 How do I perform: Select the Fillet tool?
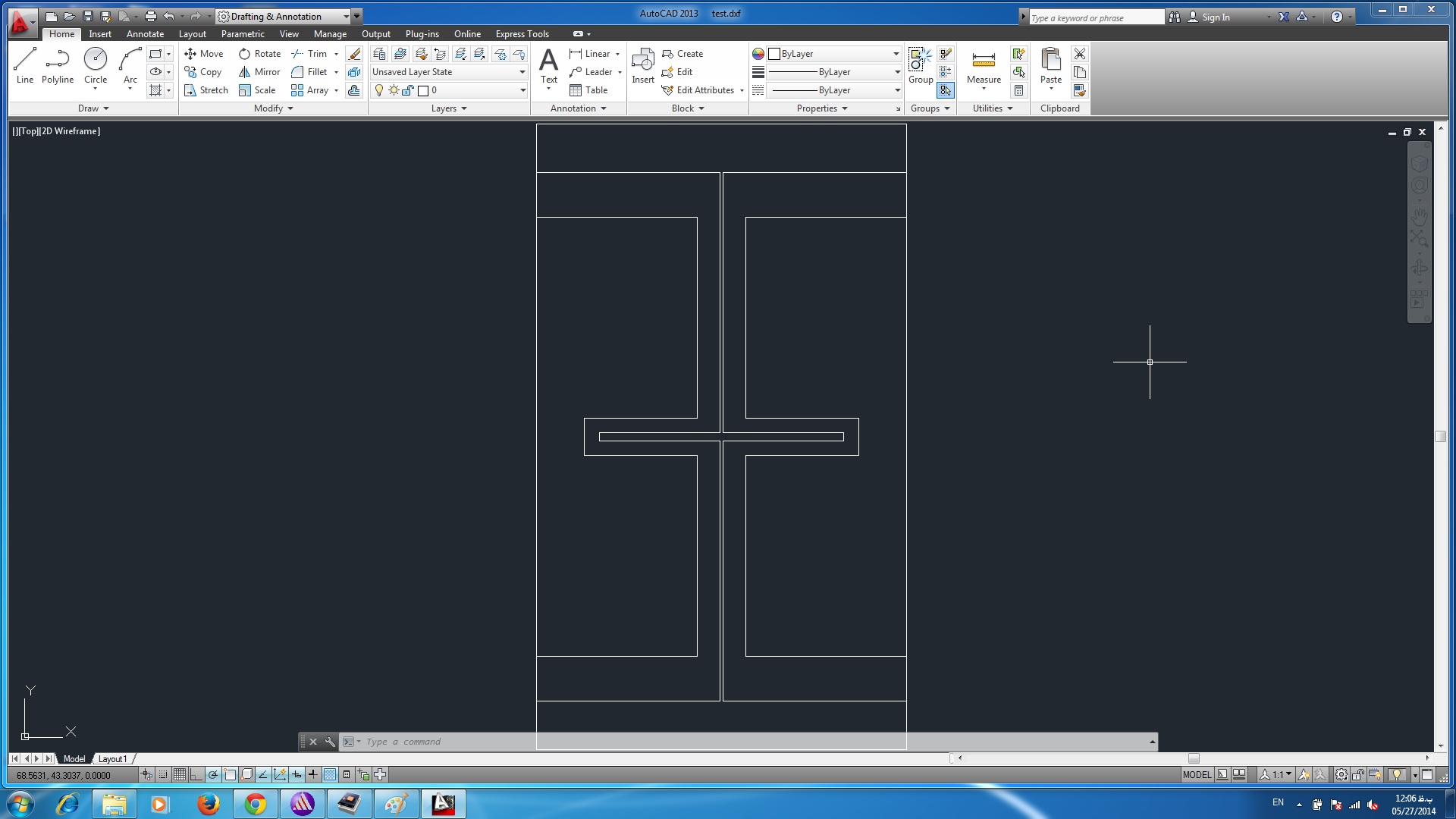pos(309,72)
